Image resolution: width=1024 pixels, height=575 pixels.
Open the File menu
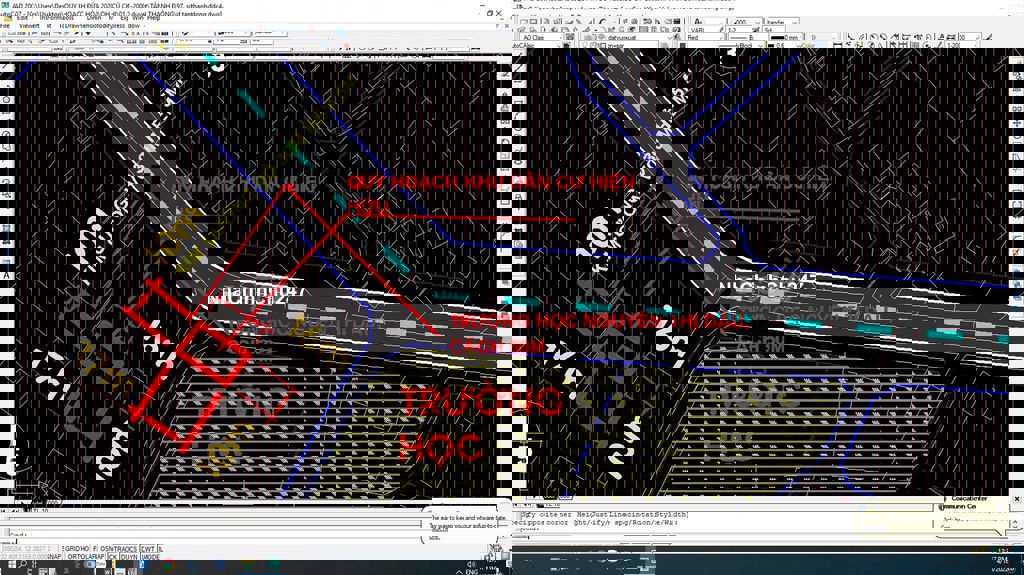click(6, 25)
